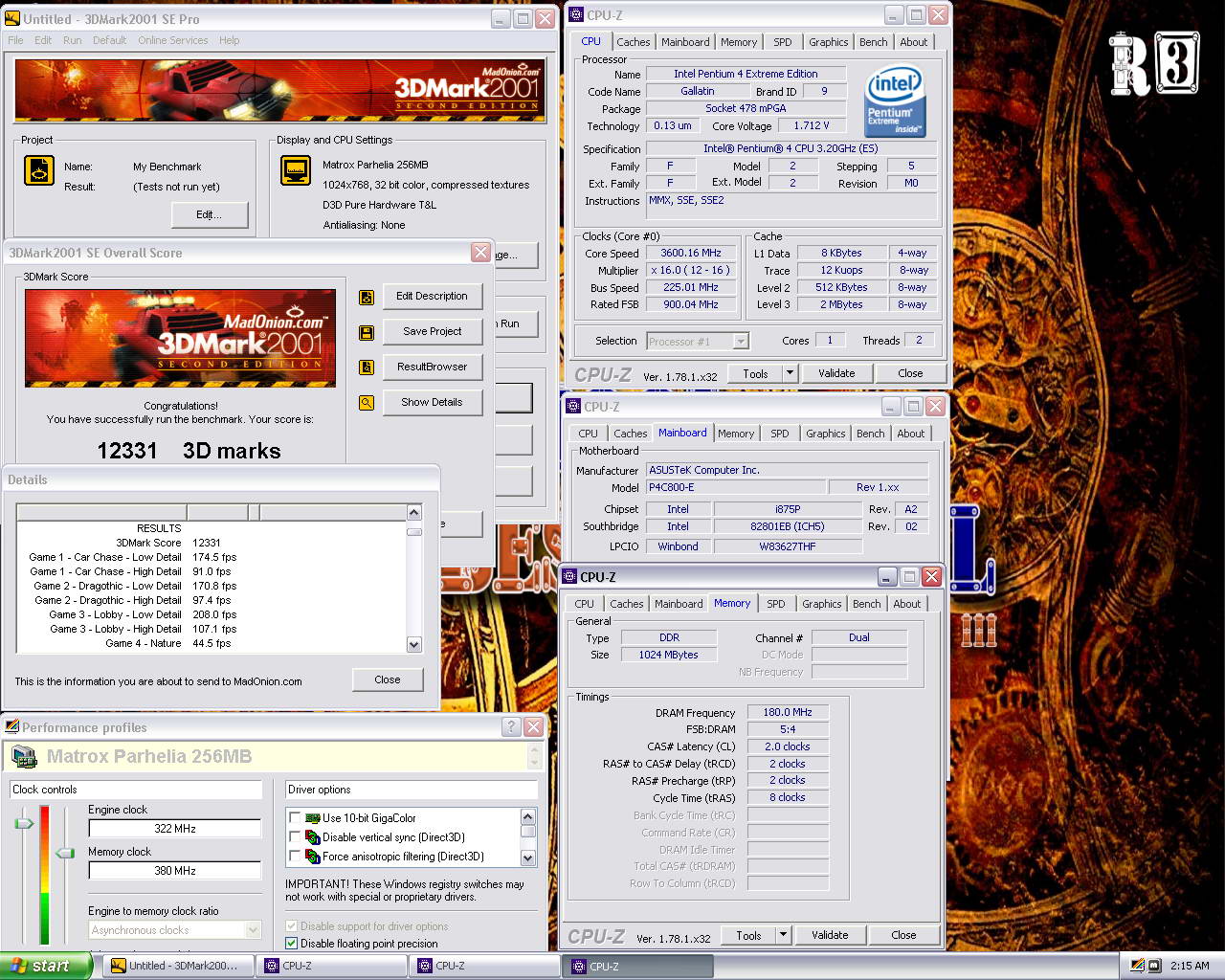
Task: Click the Engine clock slider handle
Action: [24, 823]
